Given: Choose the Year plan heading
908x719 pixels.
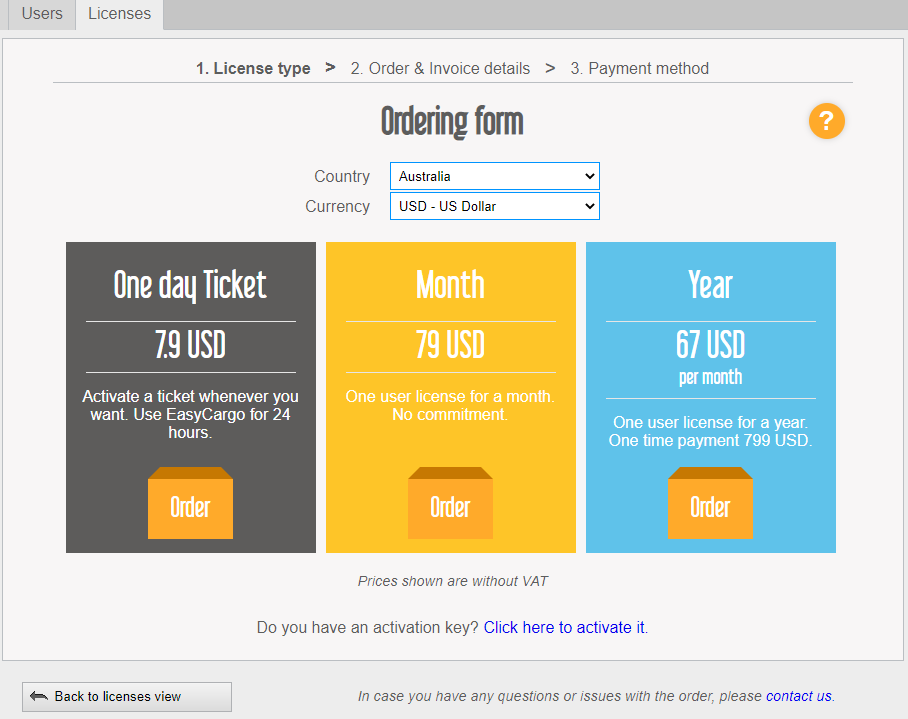Looking at the screenshot, I should tap(710, 285).
